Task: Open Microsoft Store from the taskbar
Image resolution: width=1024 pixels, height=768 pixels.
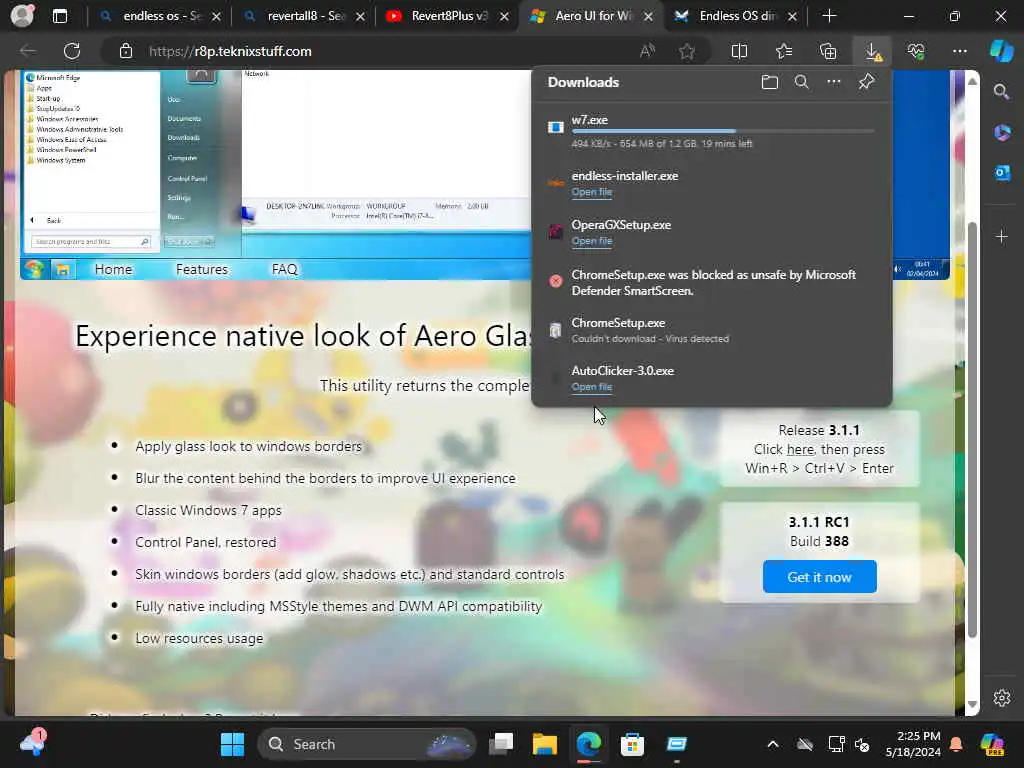Action: [x=632, y=744]
